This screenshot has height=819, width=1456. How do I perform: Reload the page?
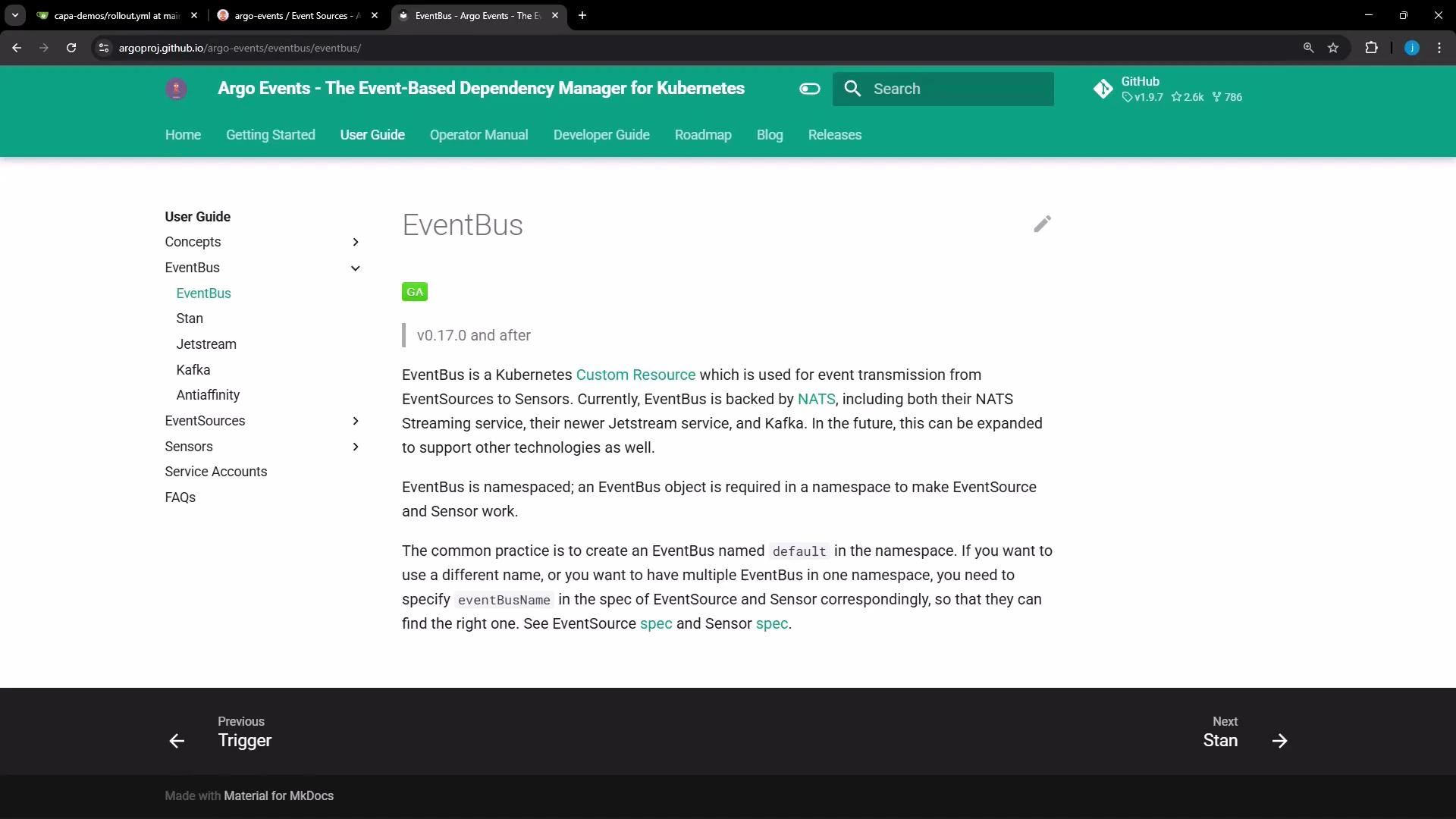pos(71,47)
